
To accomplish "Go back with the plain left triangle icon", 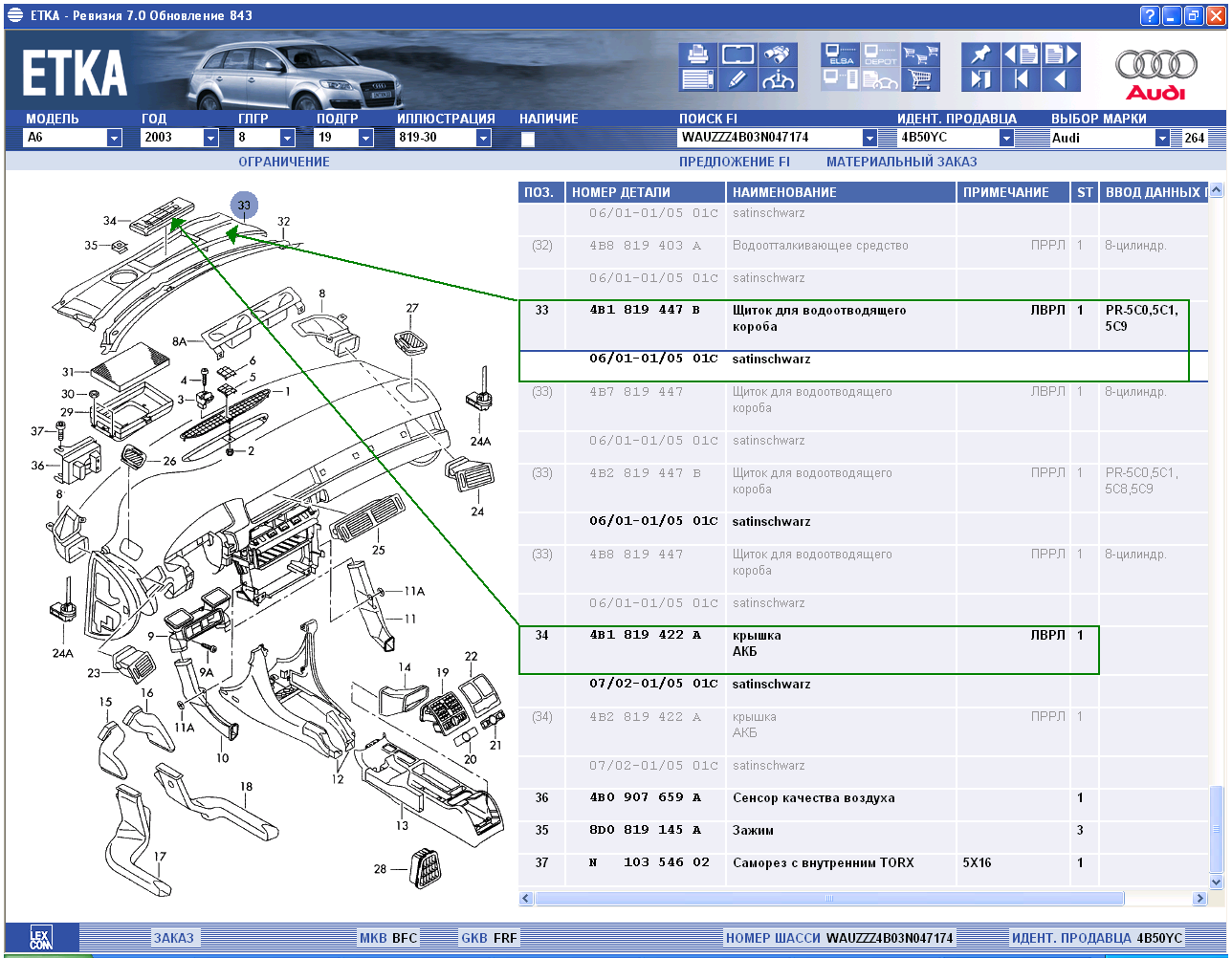I will pyautogui.click(x=1061, y=79).
